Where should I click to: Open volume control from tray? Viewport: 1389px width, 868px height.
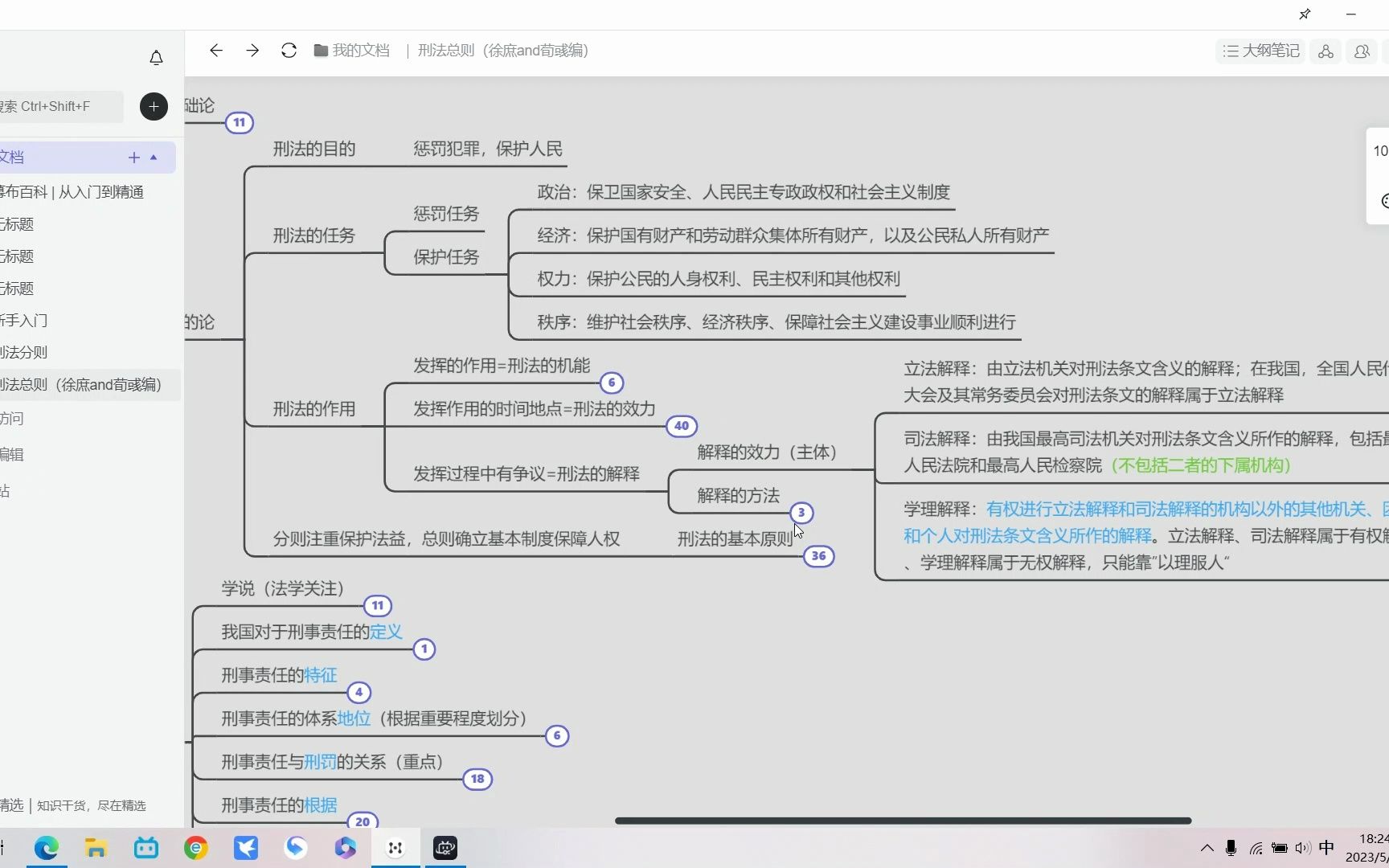[1303, 848]
